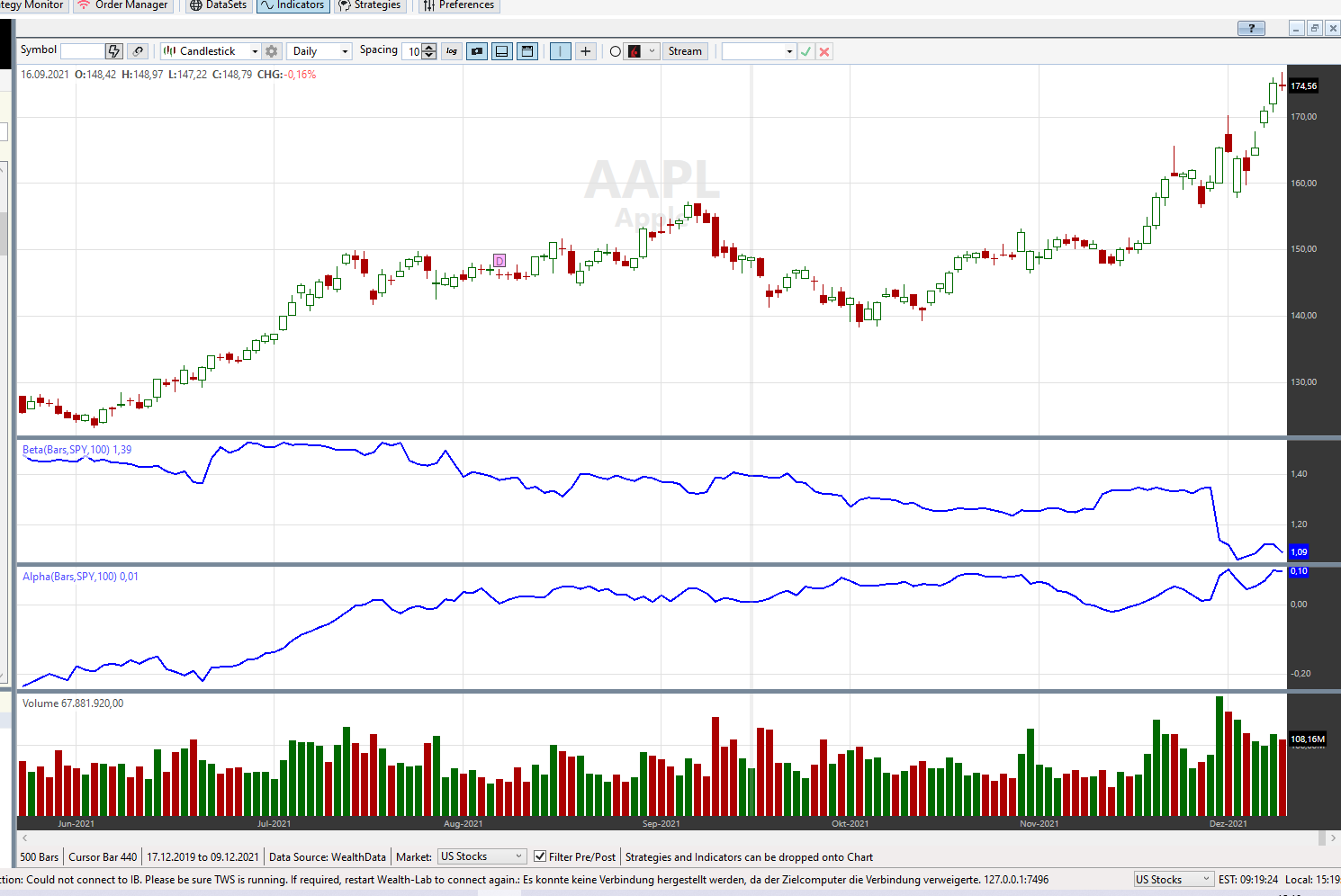This screenshot has width=1341, height=896.
Task: Click the Nov-2021 date axis label
Action: point(1039,823)
